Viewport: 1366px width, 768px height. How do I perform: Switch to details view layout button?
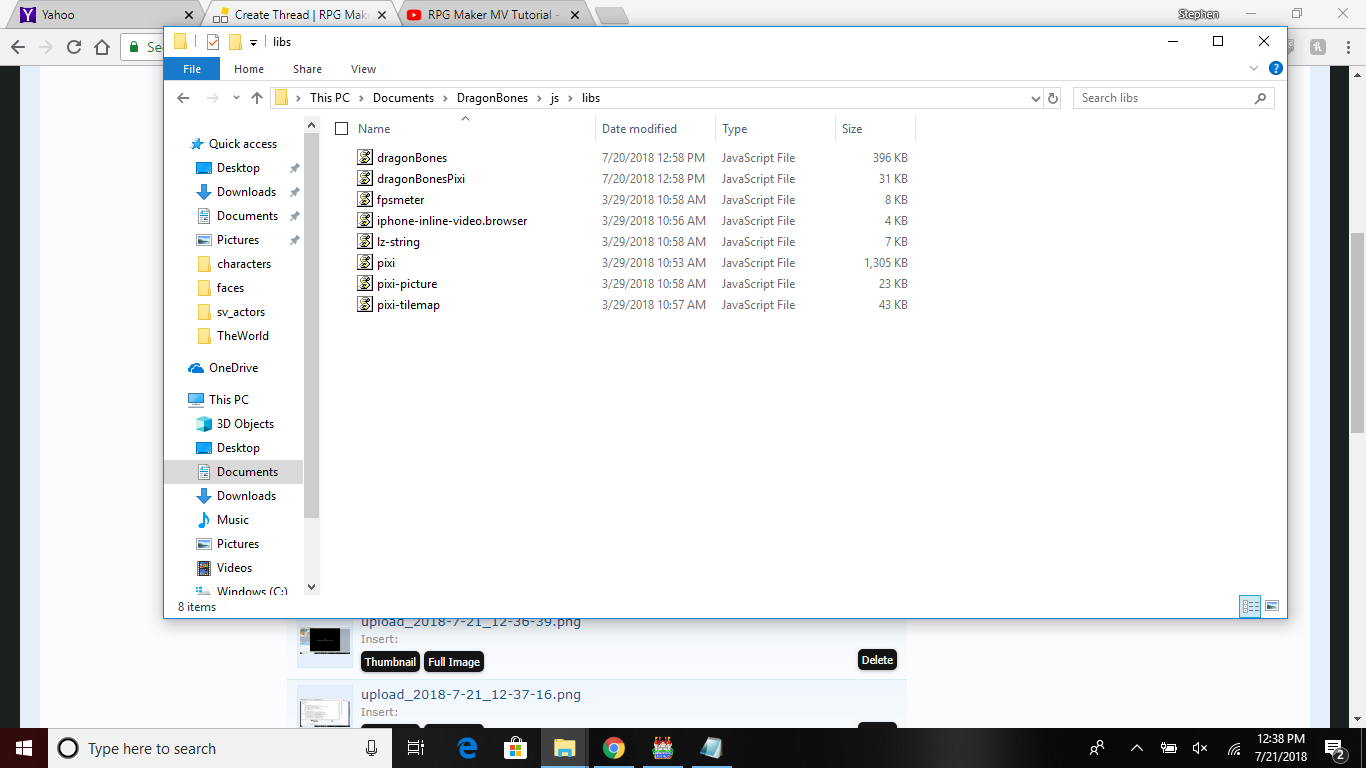tap(1250, 606)
